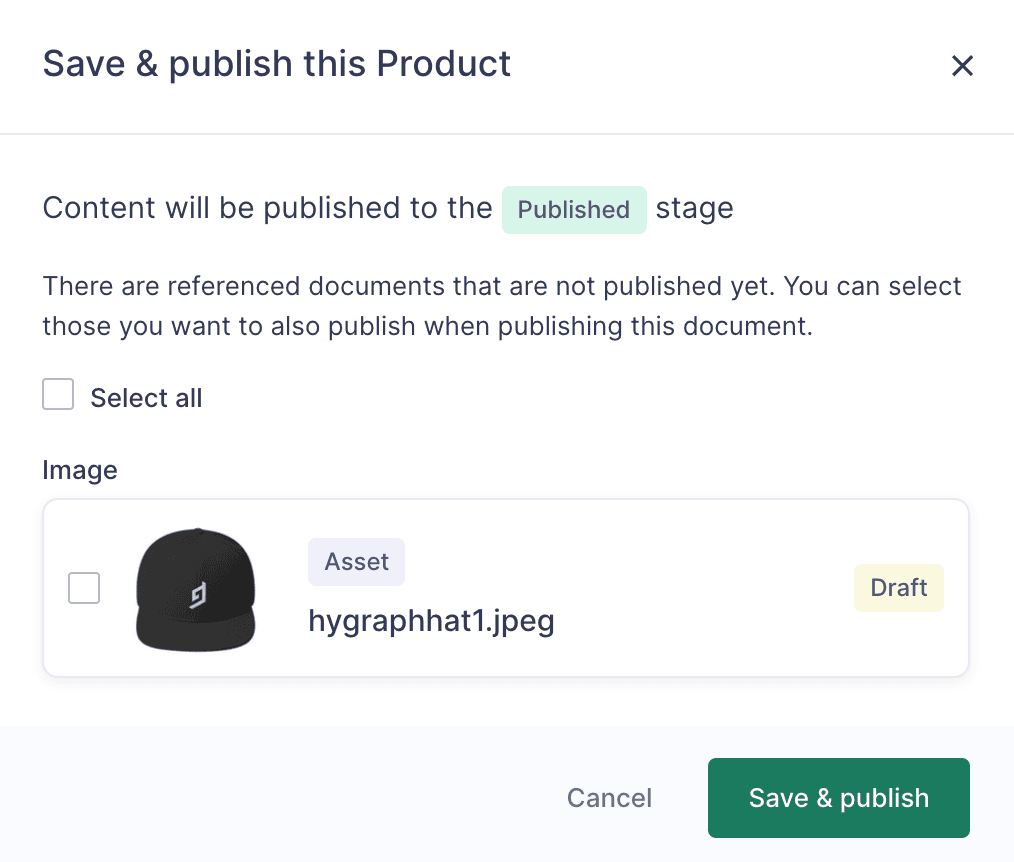Select the hygraphhat1.jpeg file name

[431, 621]
